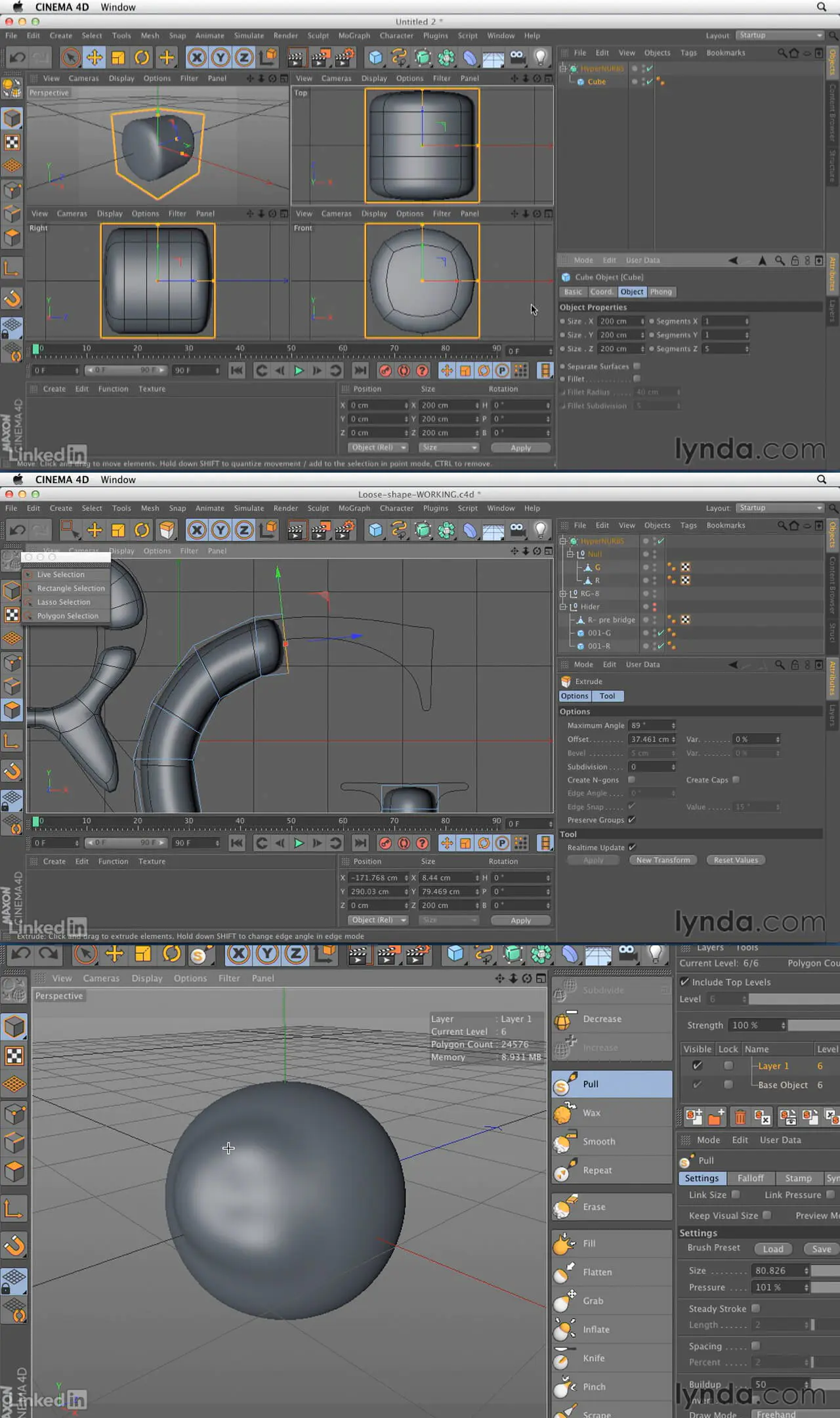
Task: Click Save brush preset button
Action: (821, 1249)
